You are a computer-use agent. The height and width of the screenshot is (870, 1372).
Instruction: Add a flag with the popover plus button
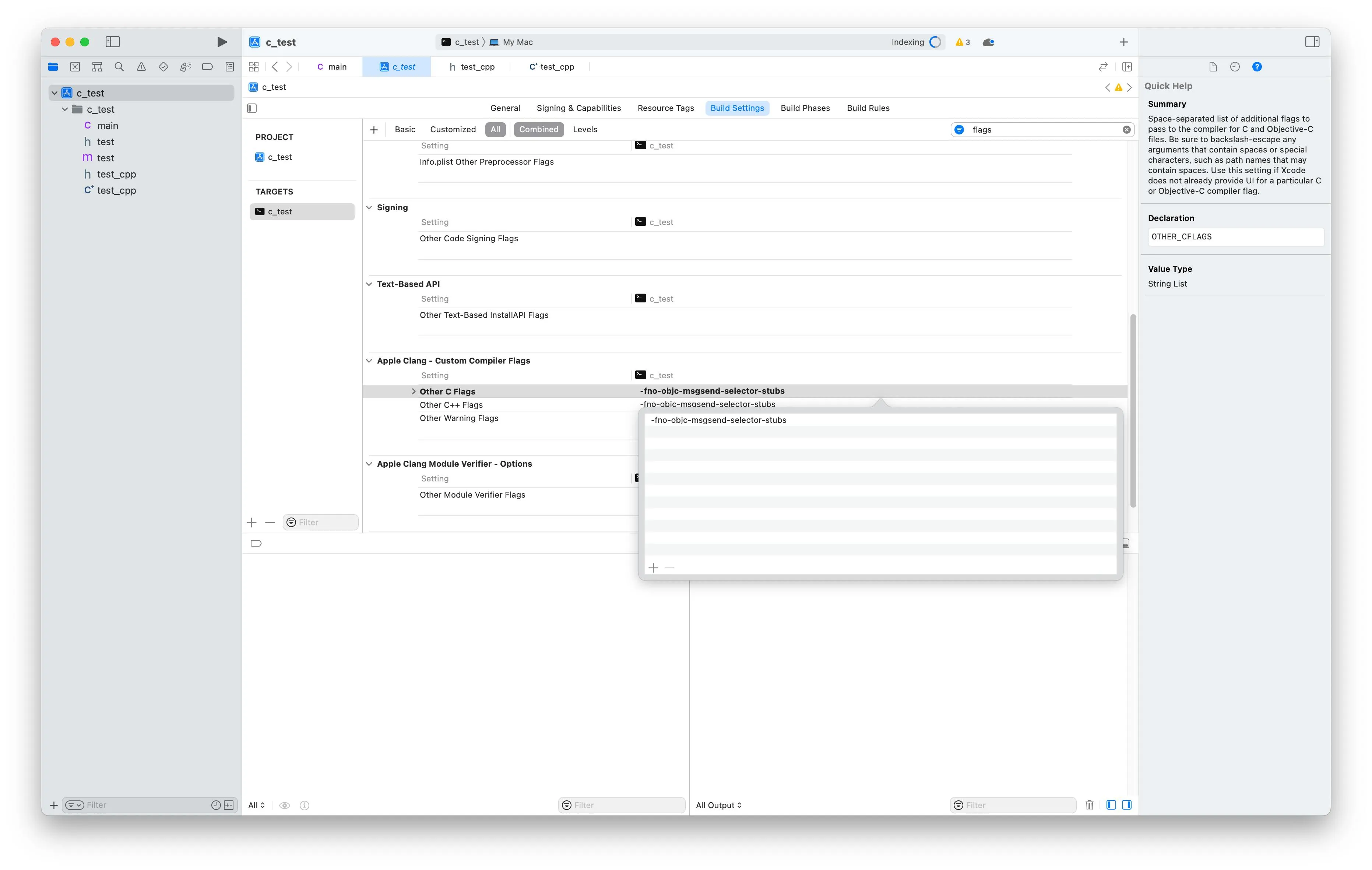point(653,568)
